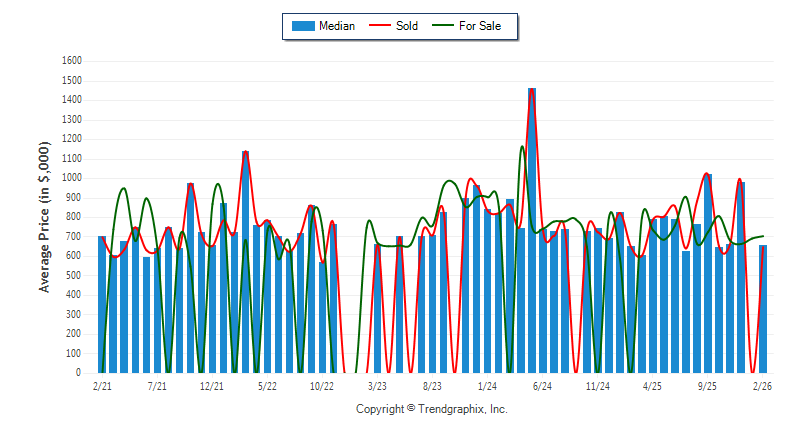
Task: Click the 1600 y-axis value label
Action: coord(70,61)
